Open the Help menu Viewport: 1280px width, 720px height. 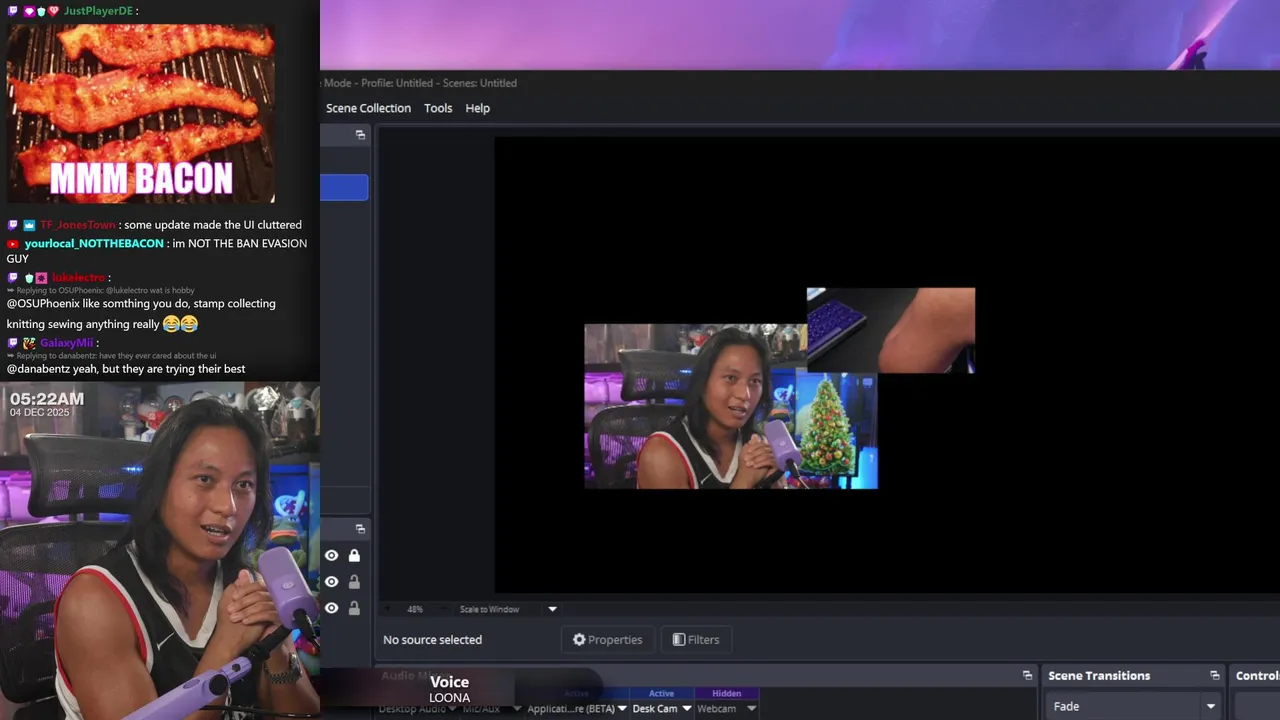pyautogui.click(x=478, y=108)
